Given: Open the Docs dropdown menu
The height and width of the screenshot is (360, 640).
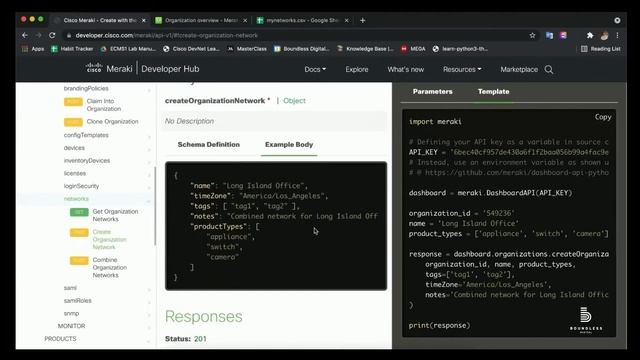Looking at the screenshot, I should pos(315,69).
